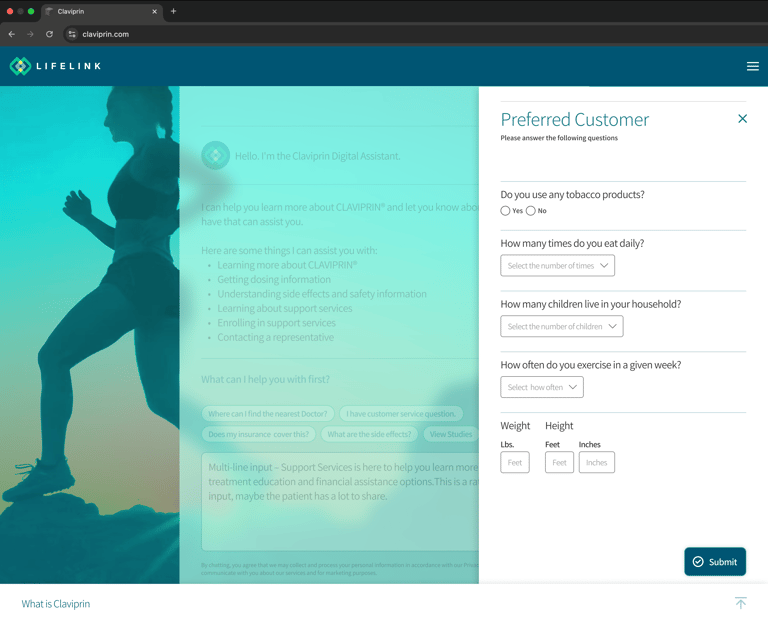Close the Claviprin browser tab
The width and height of the screenshot is (768, 620).
(x=154, y=11)
